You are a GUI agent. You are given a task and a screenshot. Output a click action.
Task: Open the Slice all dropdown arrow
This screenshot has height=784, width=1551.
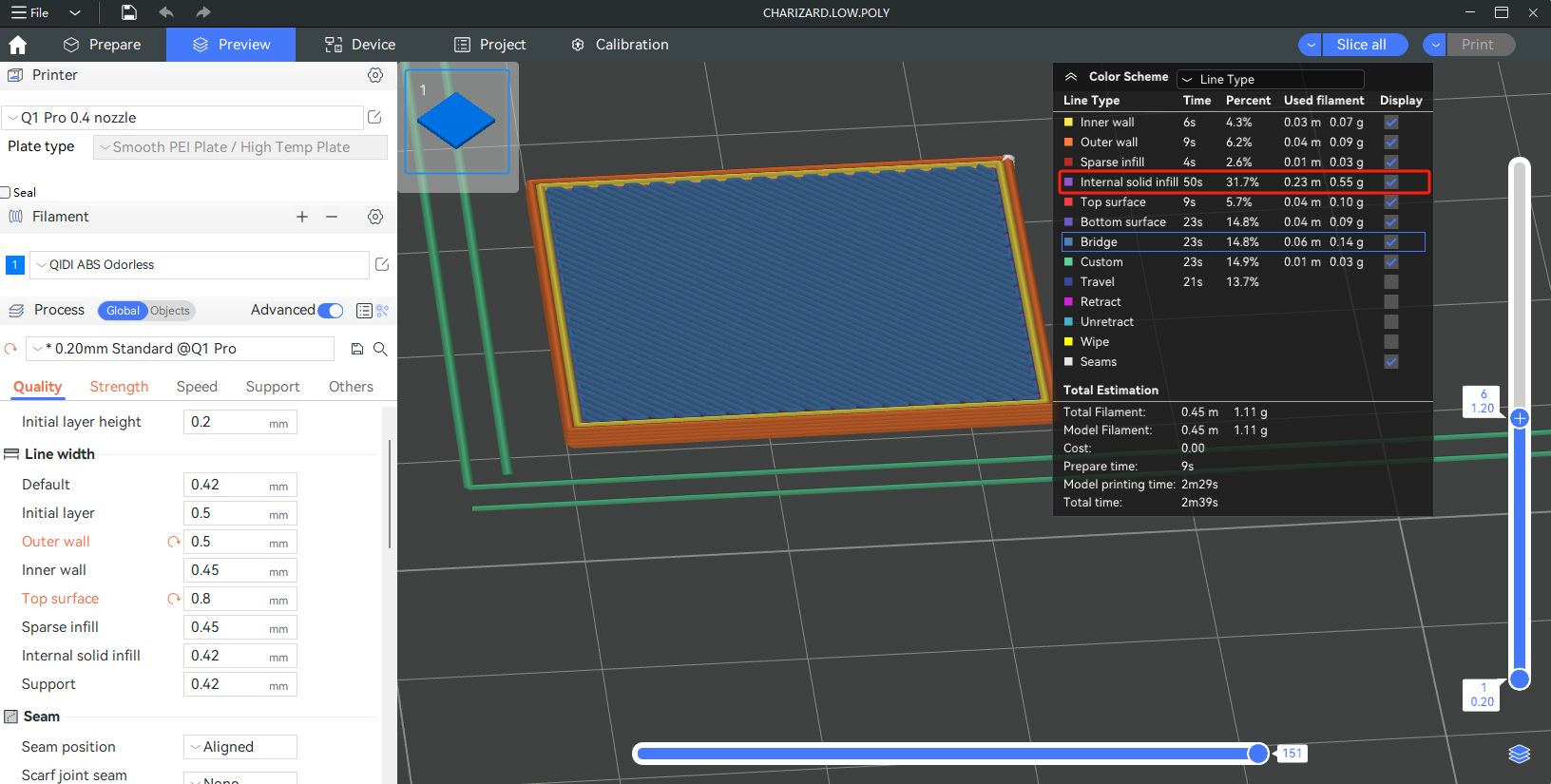tap(1311, 45)
